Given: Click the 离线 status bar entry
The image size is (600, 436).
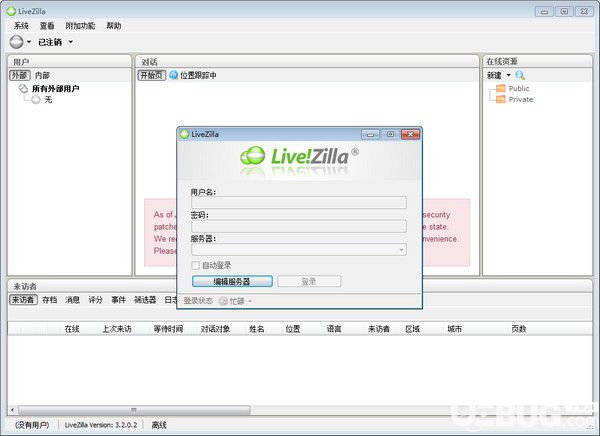Looking at the screenshot, I should pyautogui.click(x=159, y=425).
